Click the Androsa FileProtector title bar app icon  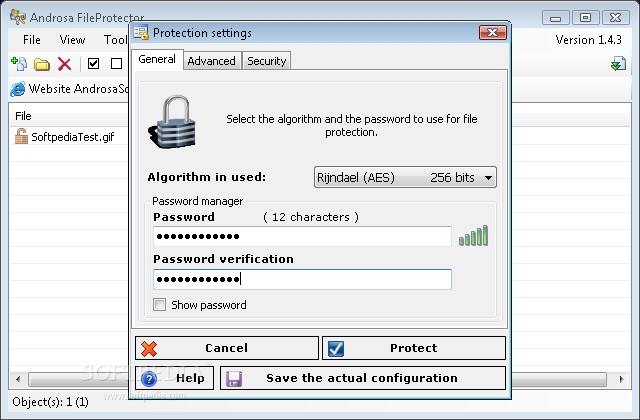(18, 17)
